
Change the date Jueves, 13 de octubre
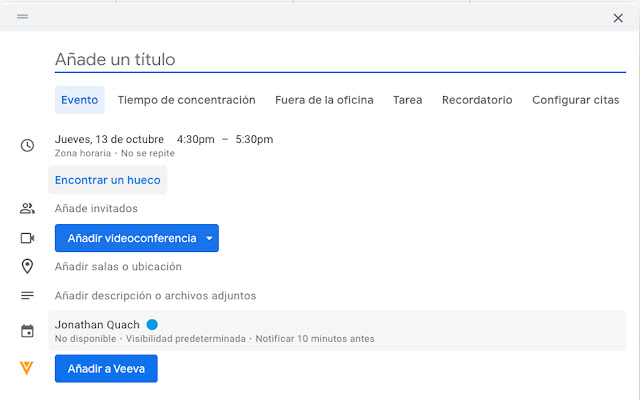(x=109, y=139)
